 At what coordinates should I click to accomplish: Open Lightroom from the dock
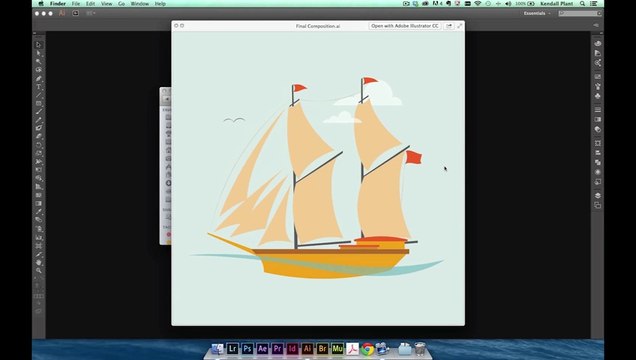coord(232,349)
